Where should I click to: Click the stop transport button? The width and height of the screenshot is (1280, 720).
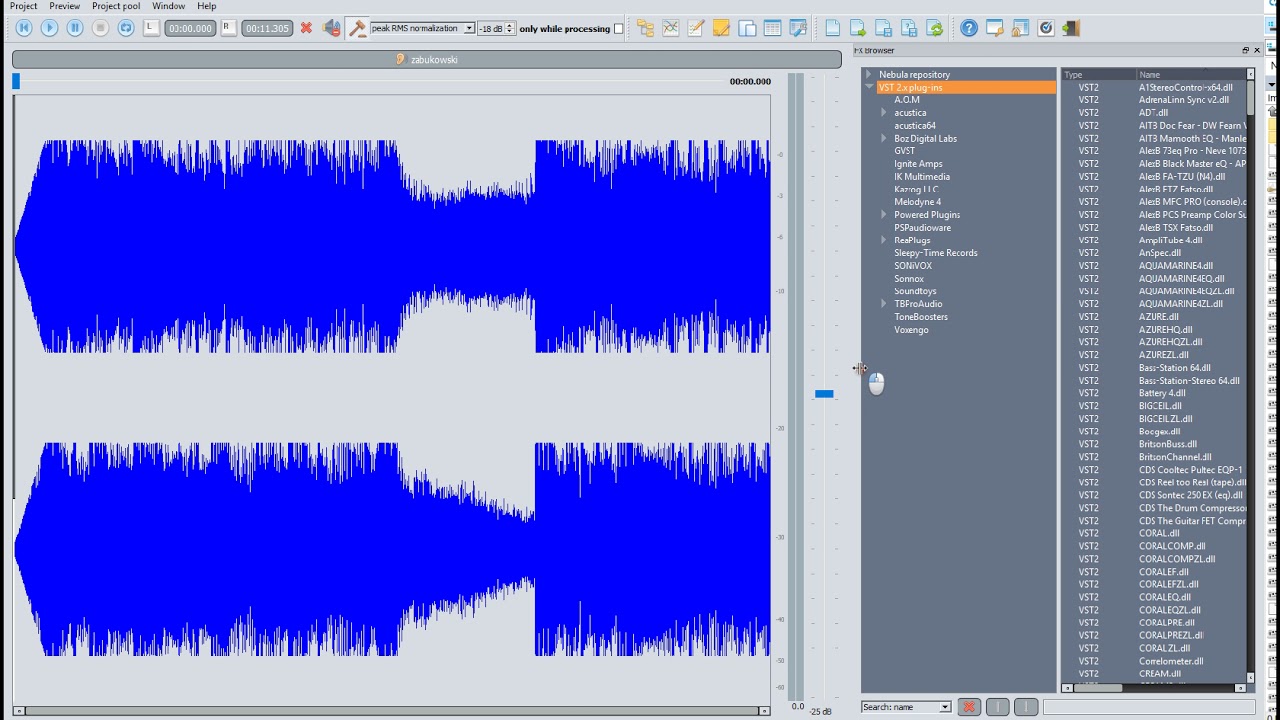[x=100, y=28]
